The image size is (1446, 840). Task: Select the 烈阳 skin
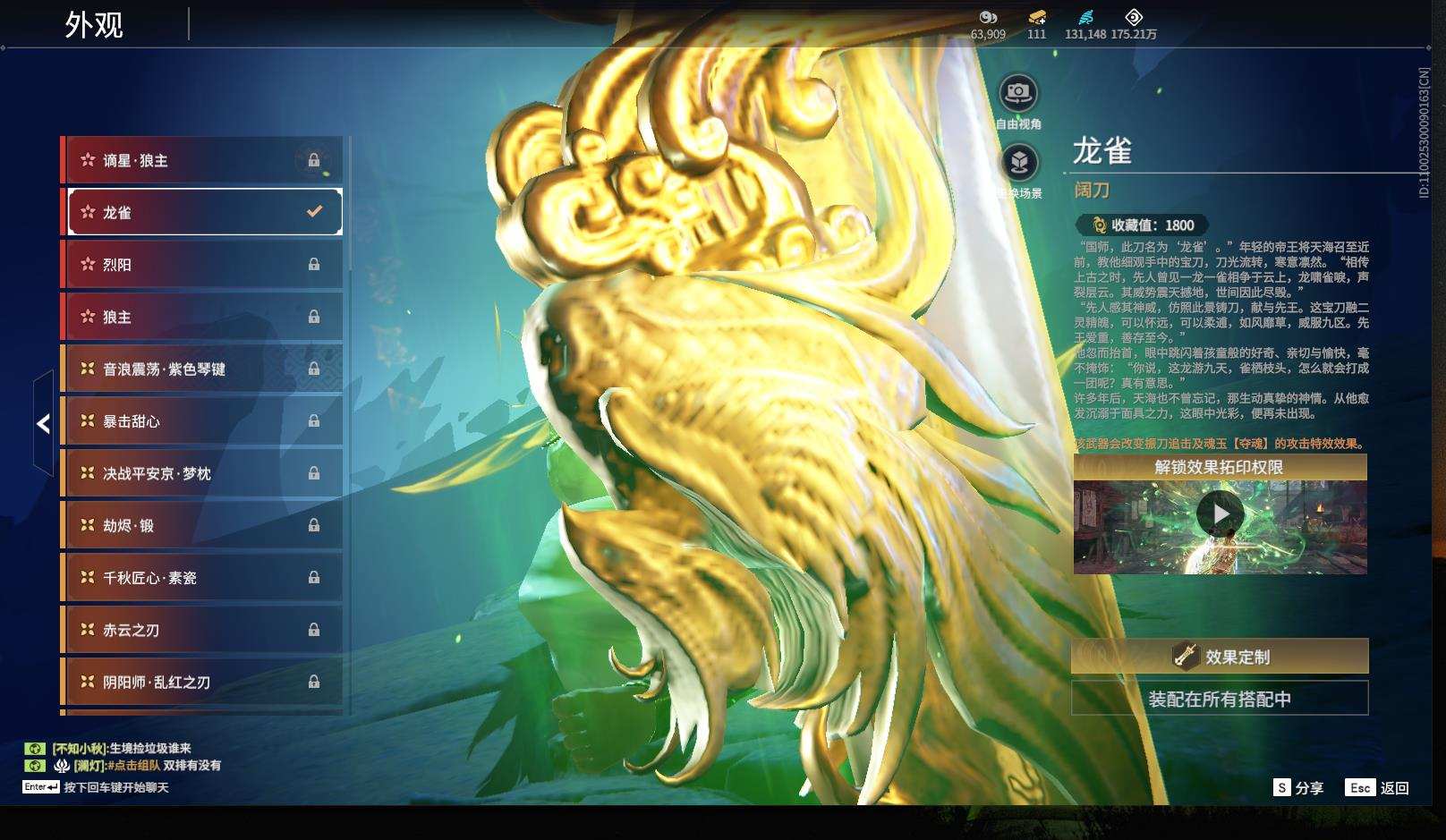[202, 265]
